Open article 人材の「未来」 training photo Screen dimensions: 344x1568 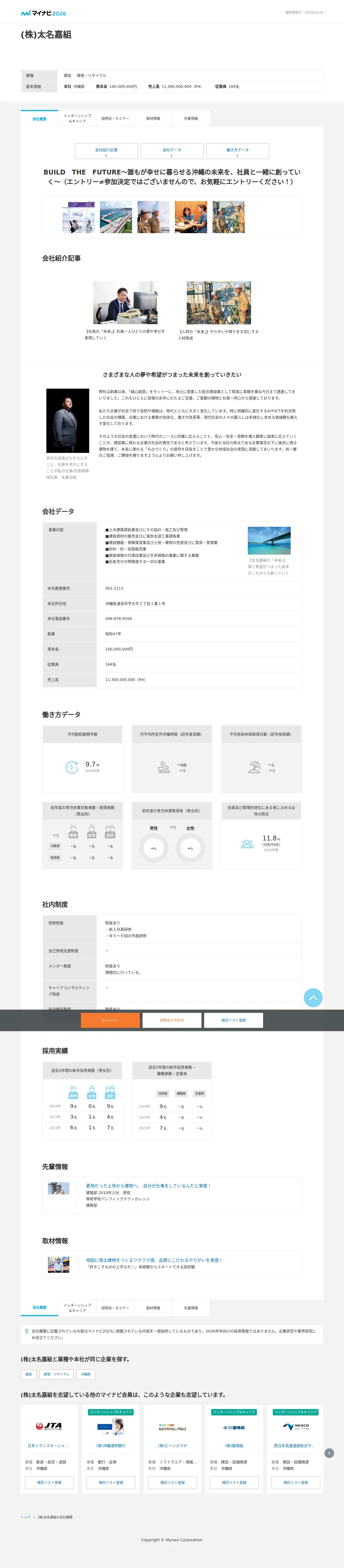point(219,302)
